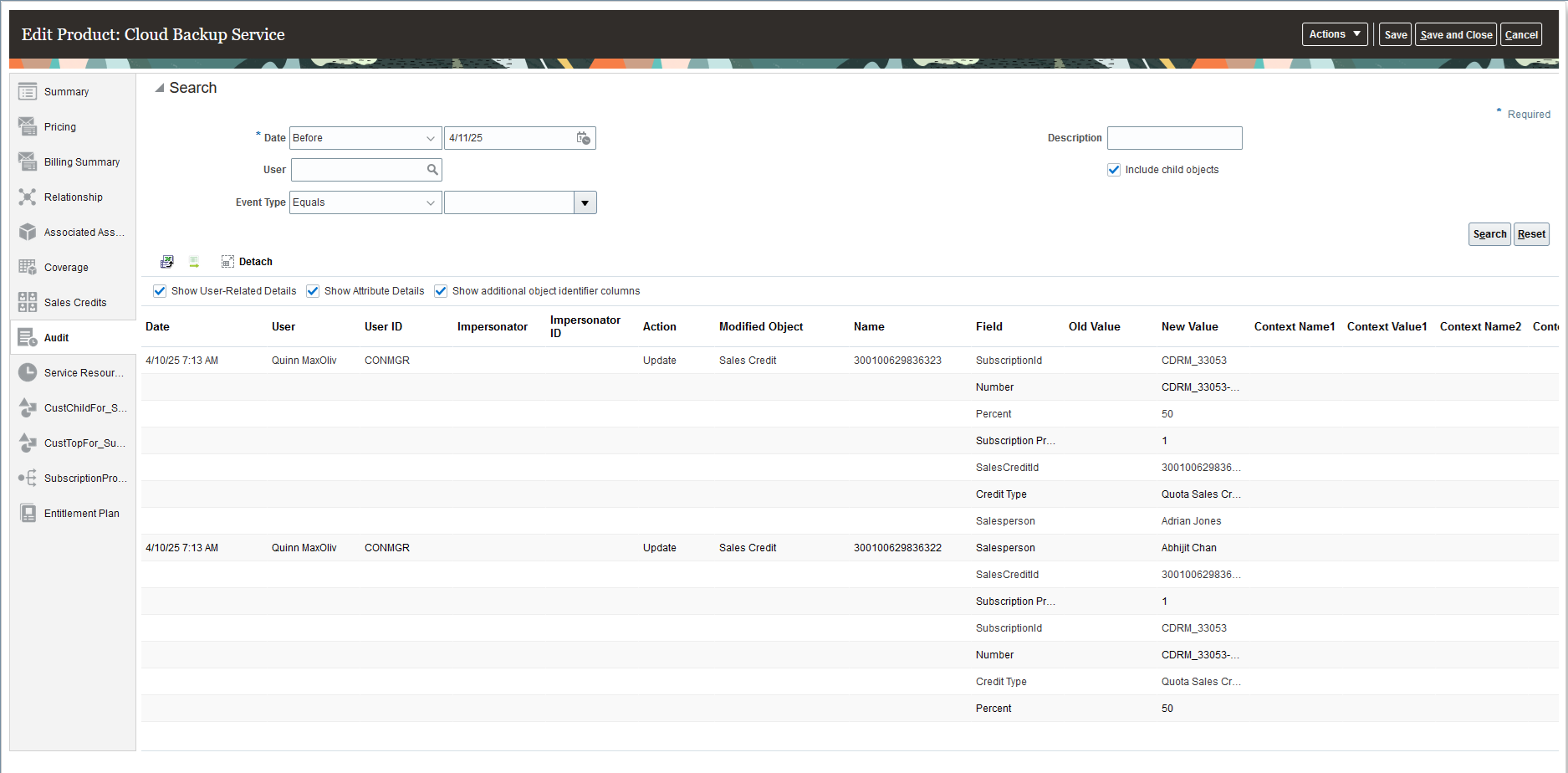Click the Modified Object column header

tap(761, 327)
